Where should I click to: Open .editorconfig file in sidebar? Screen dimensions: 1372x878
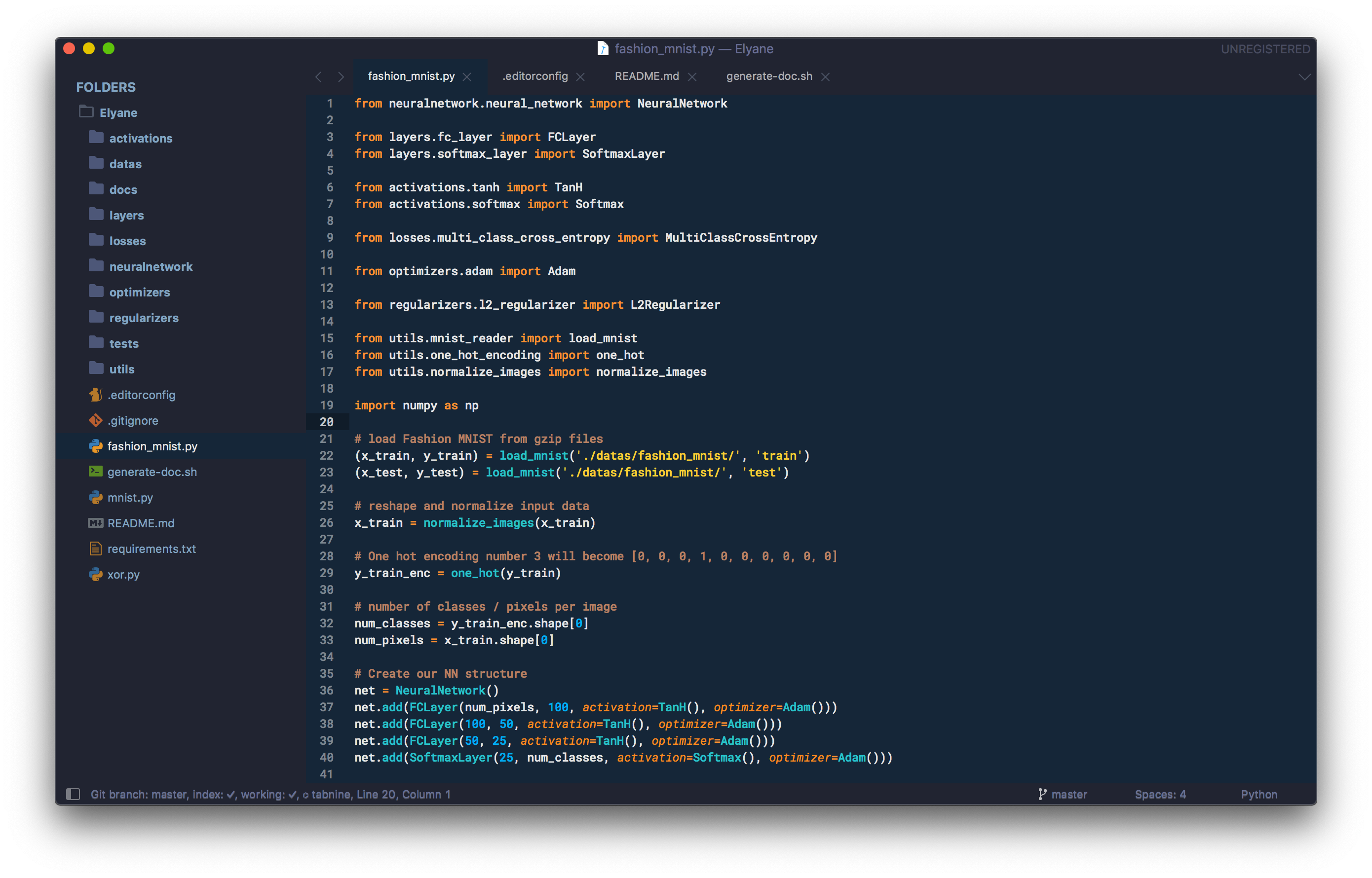tap(141, 395)
